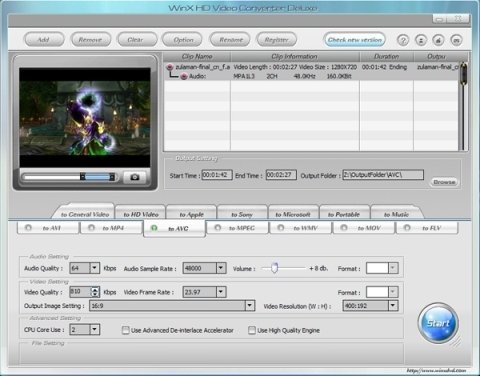Image resolution: width=480 pixels, height=376 pixels.
Task: Open the Video Resolution dropdown
Action: (393, 305)
